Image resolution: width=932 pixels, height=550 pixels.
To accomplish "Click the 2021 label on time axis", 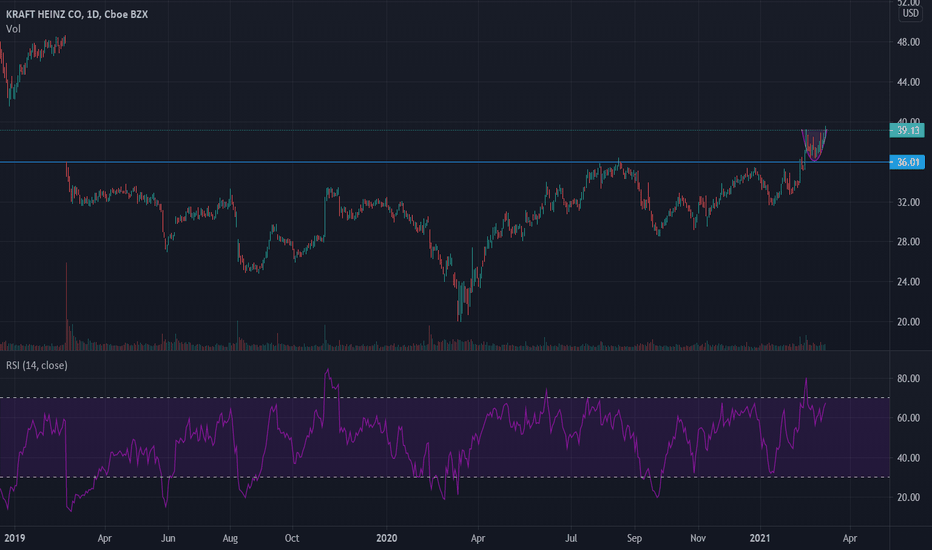I will click(x=760, y=538).
